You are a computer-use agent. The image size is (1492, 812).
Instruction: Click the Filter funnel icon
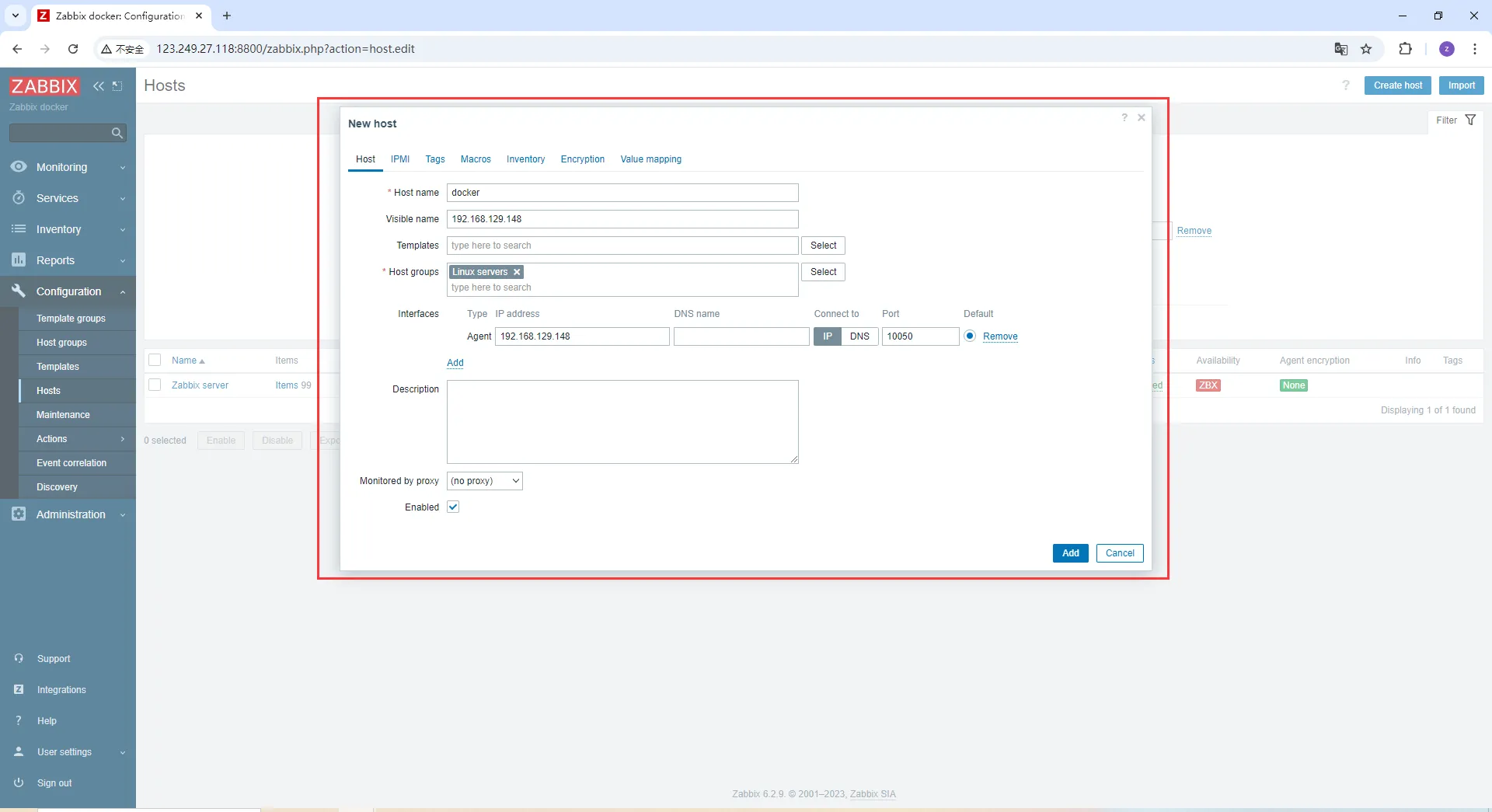click(1470, 120)
